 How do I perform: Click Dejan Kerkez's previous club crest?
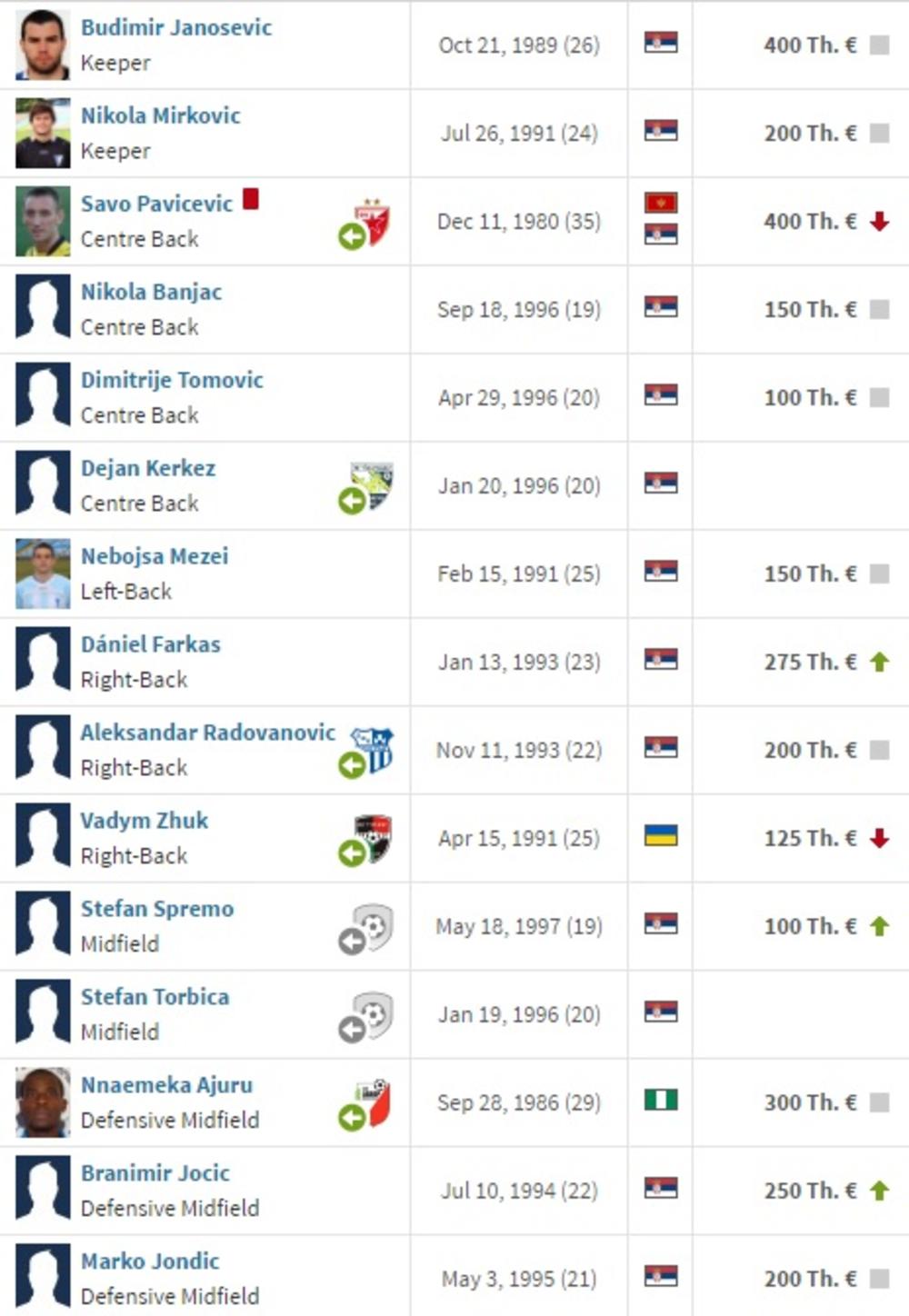372,484
